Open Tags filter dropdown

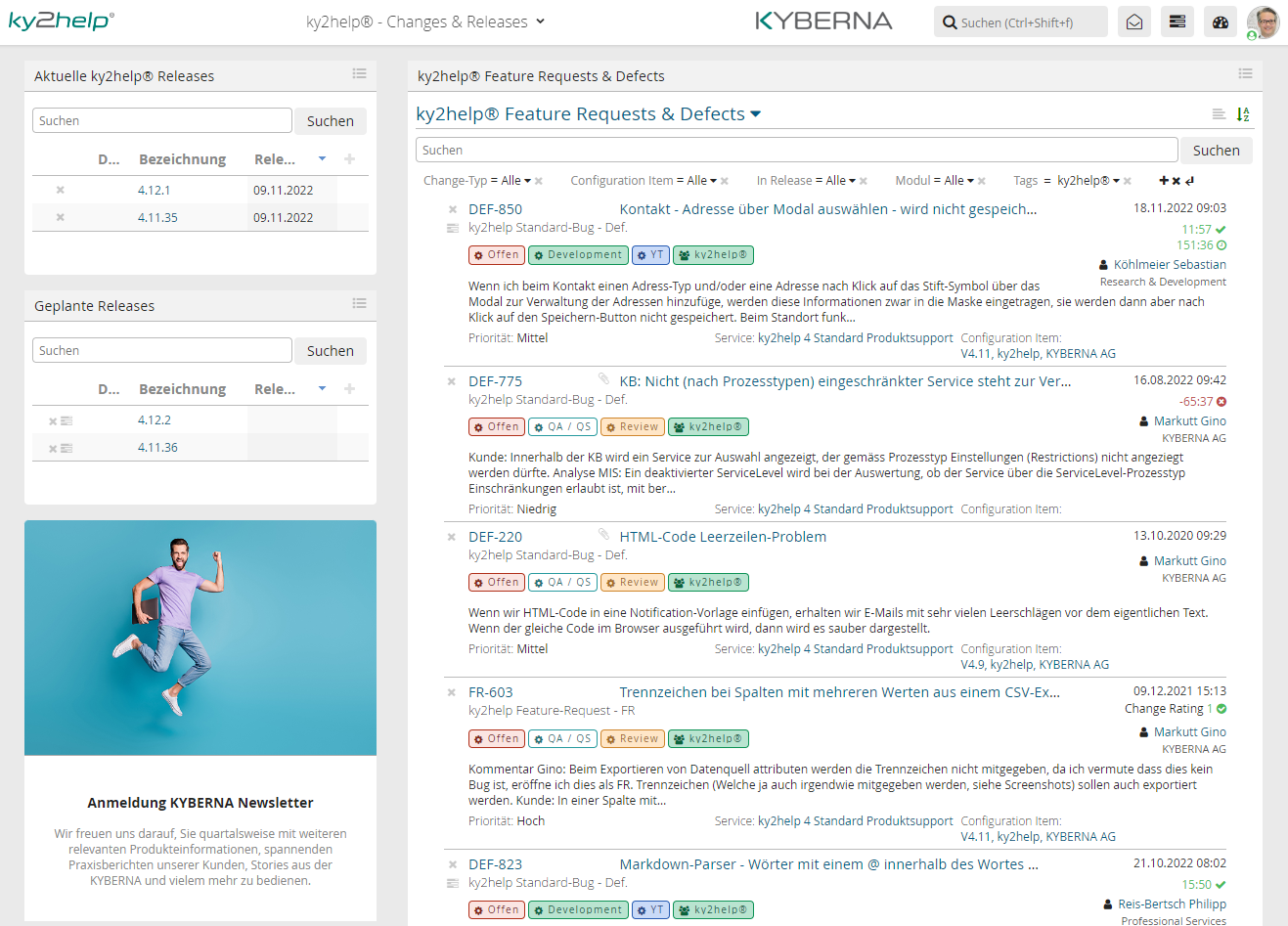click(x=1116, y=181)
